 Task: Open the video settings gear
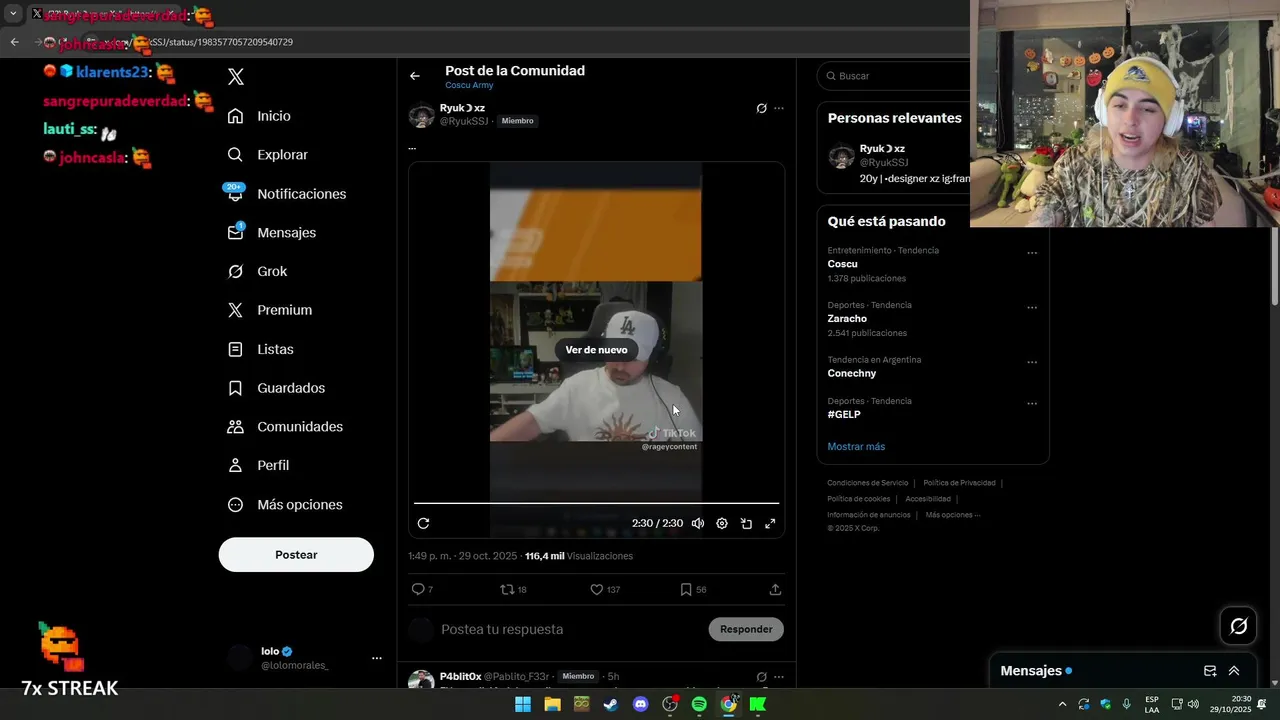click(x=722, y=523)
